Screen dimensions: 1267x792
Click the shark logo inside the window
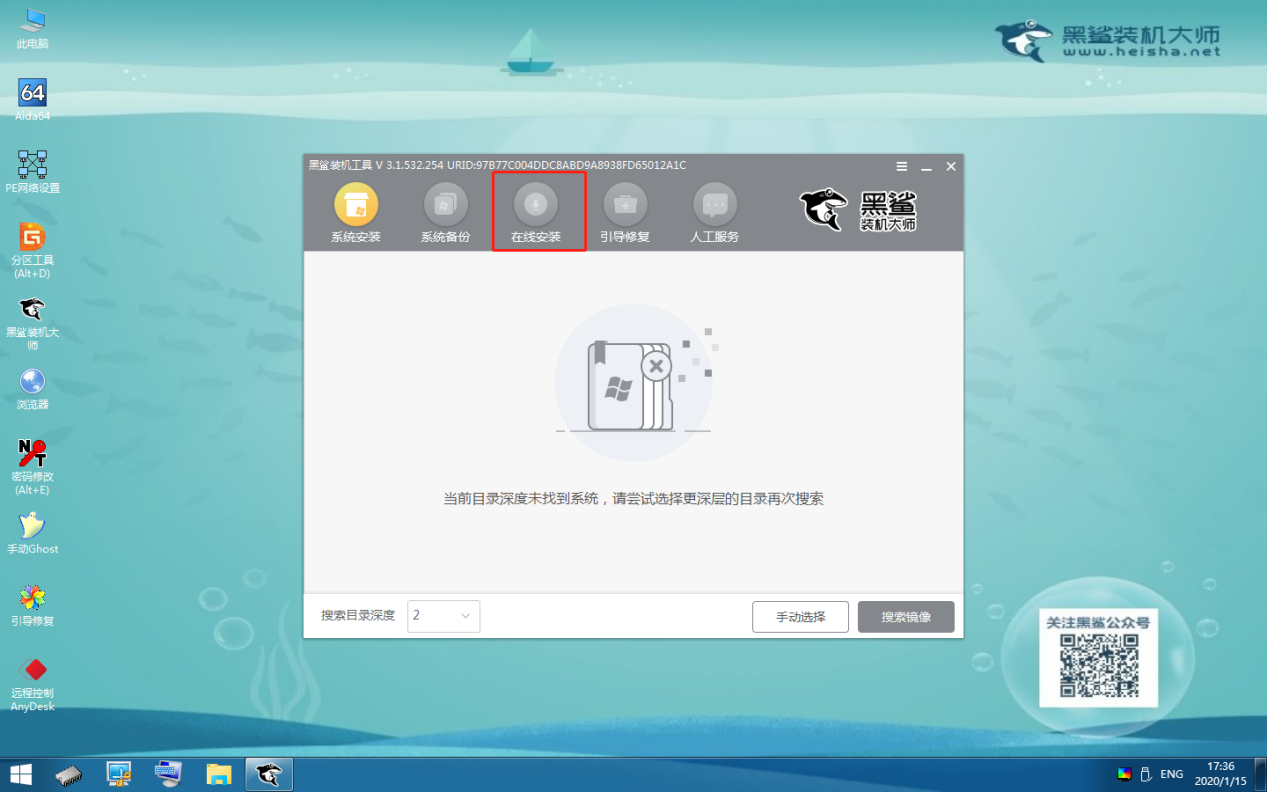pyautogui.click(x=823, y=210)
